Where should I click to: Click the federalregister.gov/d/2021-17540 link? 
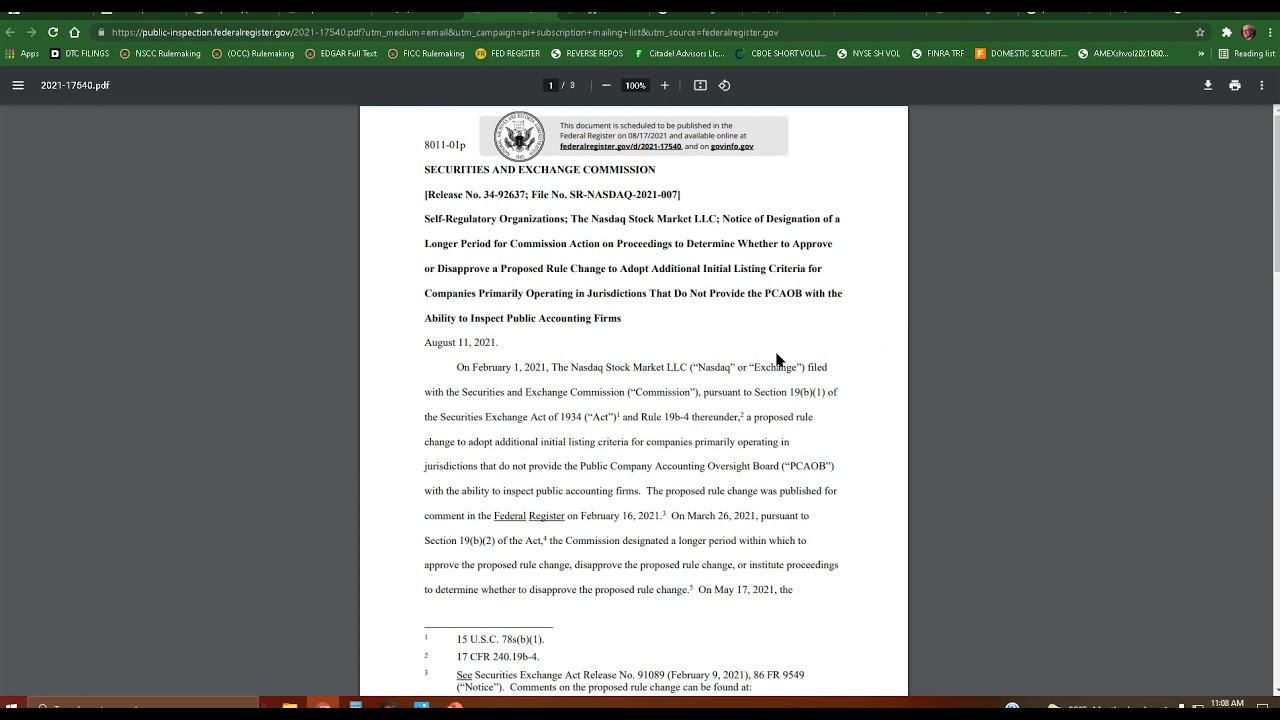[x=620, y=146]
